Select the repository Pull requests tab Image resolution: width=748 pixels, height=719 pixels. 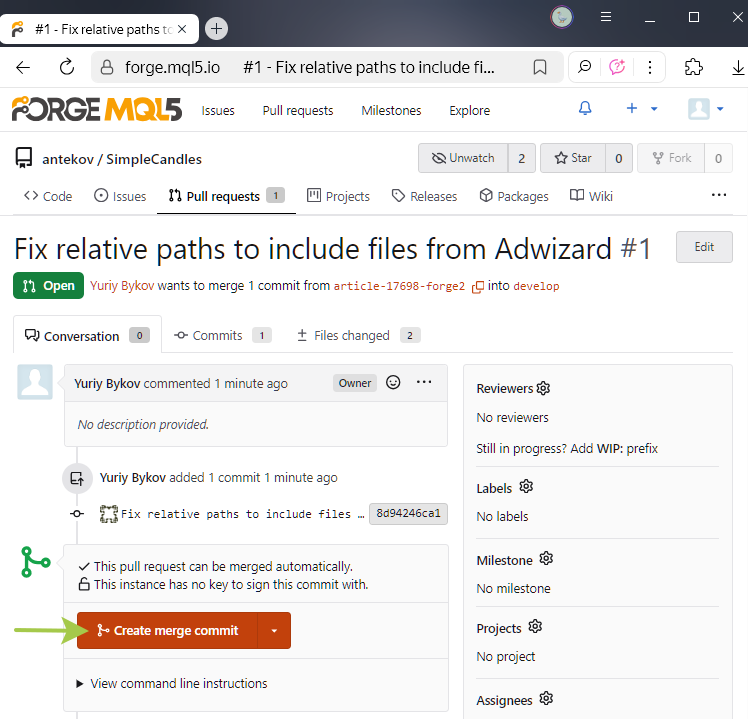(x=226, y=196)
